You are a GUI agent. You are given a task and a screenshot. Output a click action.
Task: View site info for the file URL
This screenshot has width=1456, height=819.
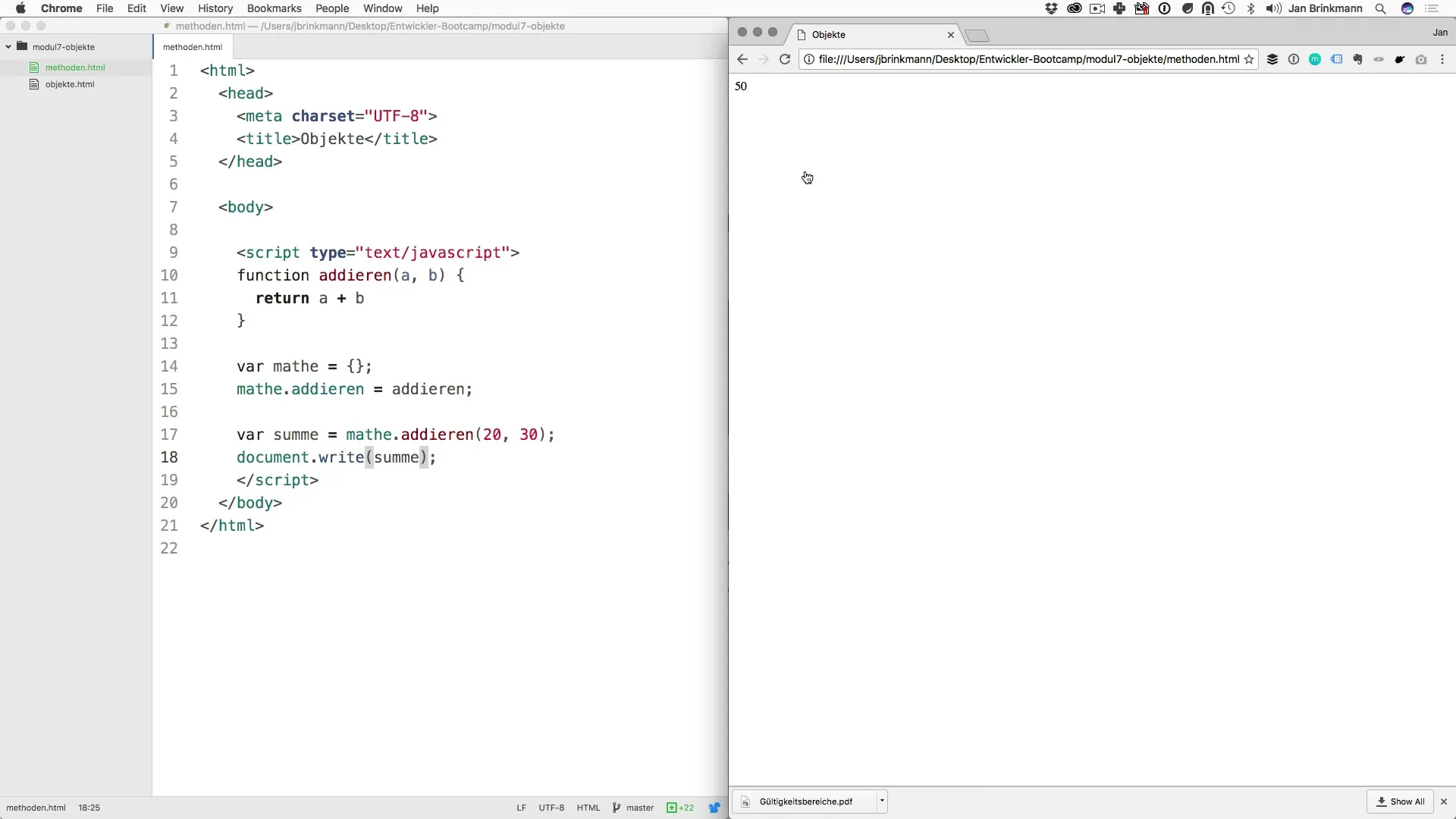click(x=809, y=59)
